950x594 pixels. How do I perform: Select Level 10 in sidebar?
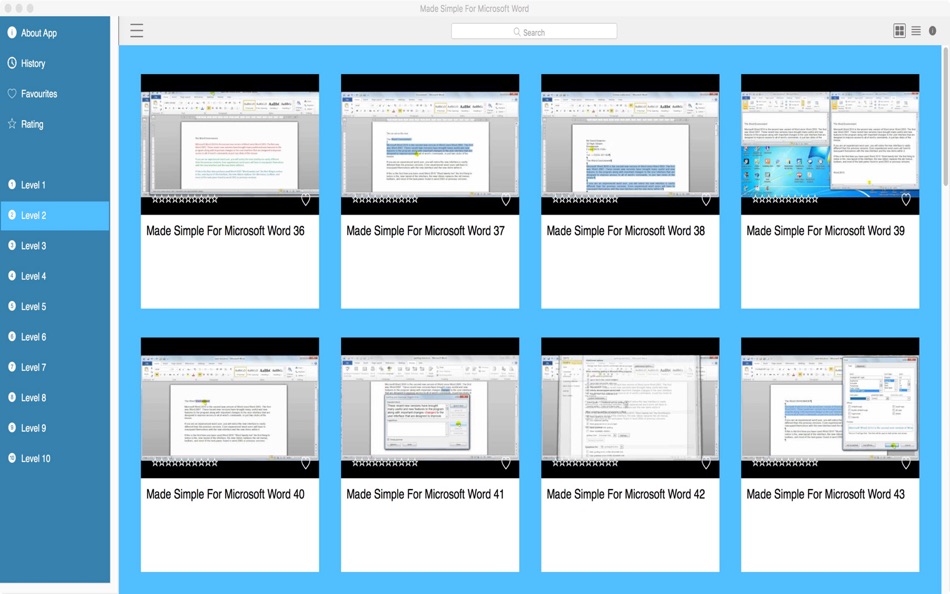pyautogui.click(x=55, y=458)
